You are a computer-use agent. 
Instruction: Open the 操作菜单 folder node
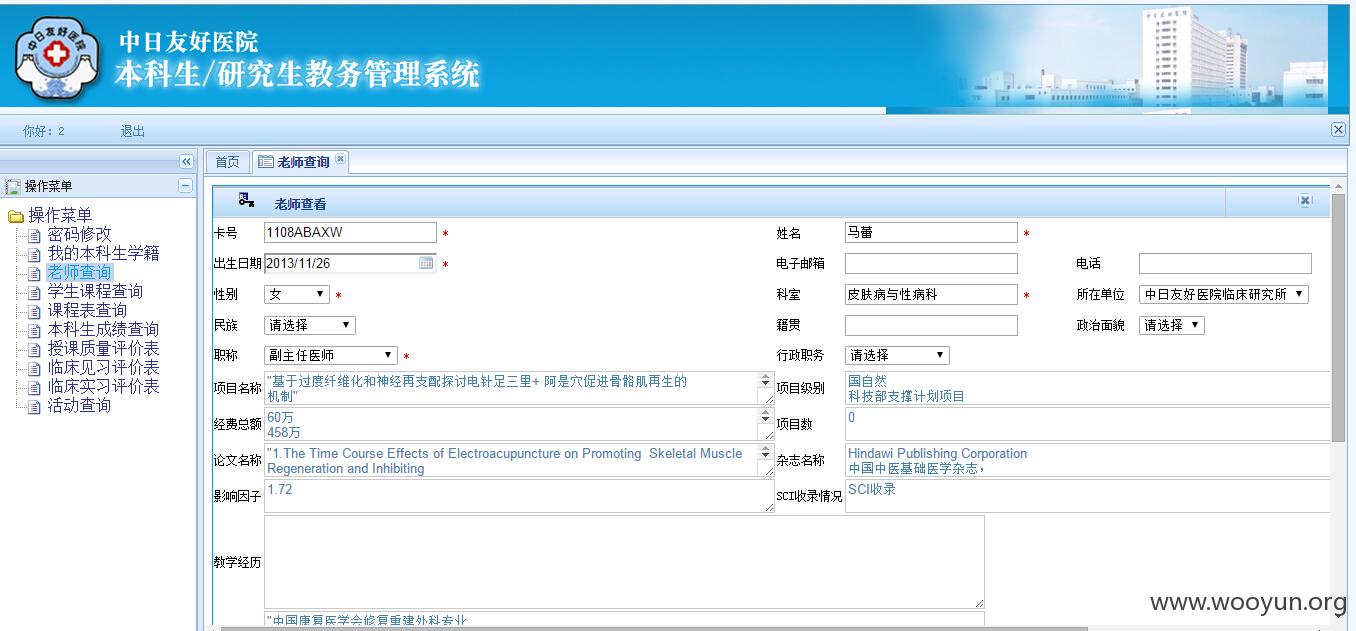tap(60, 215)
